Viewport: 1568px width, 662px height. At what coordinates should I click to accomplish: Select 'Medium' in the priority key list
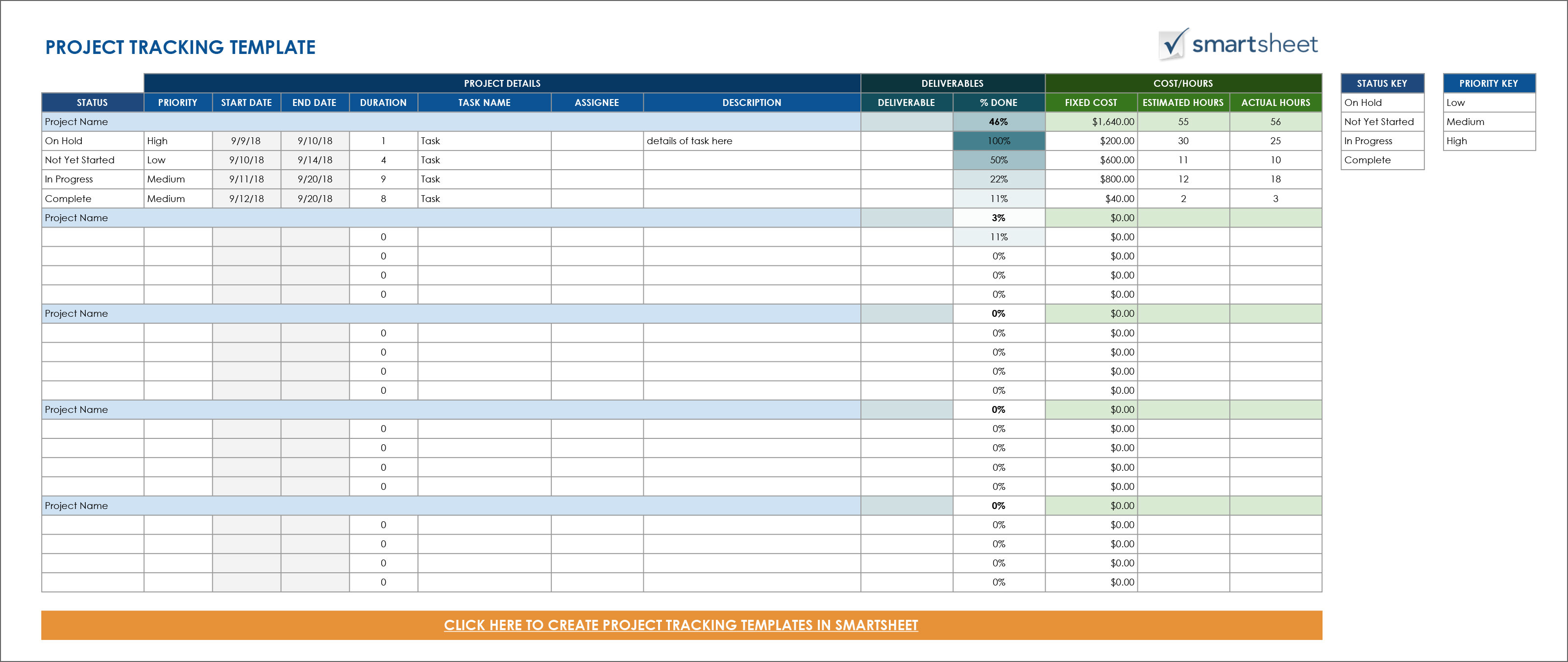(1488, 122)
